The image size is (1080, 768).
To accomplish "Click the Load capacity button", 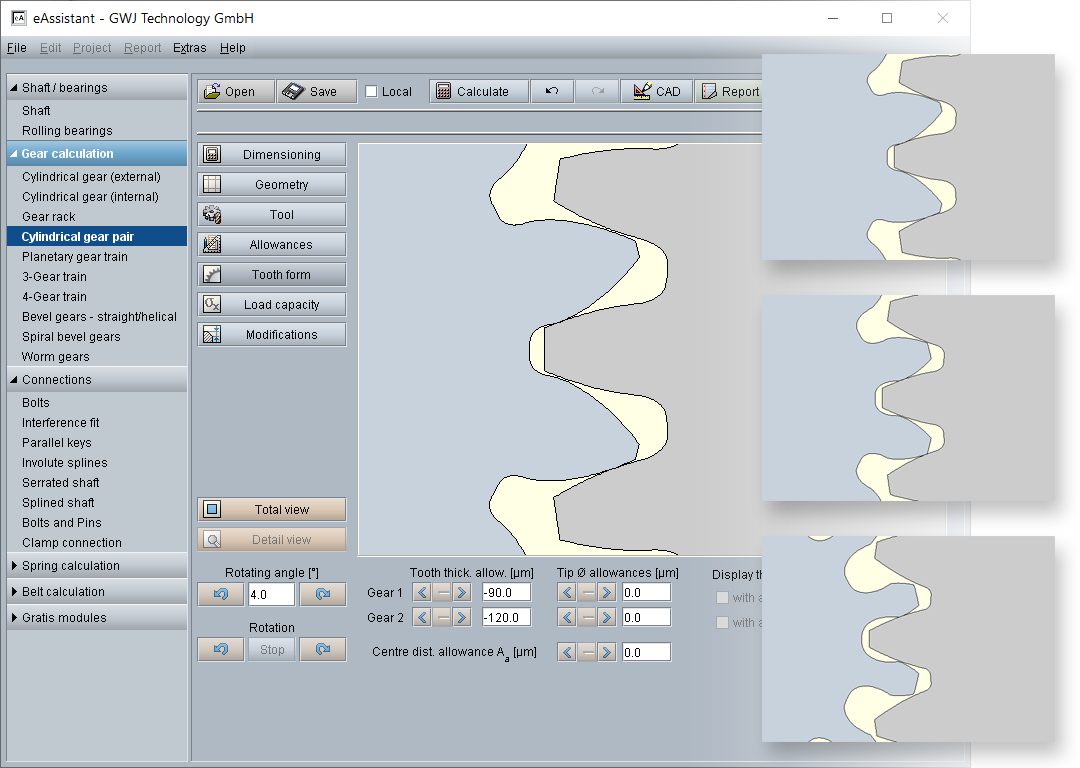I will coord(272,305).
